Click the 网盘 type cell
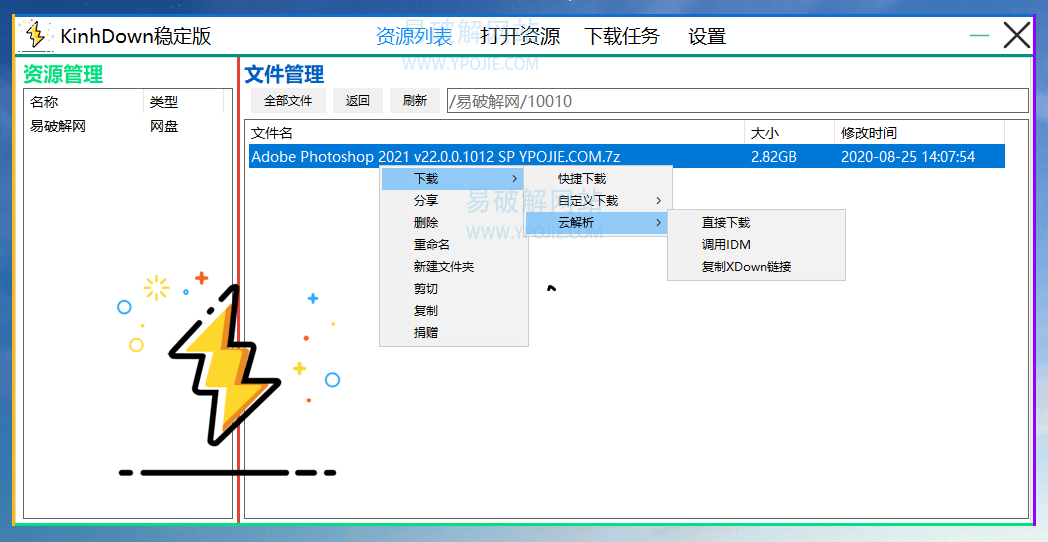The width and height of the screenshot is (1048, 542). click(164, 126)
